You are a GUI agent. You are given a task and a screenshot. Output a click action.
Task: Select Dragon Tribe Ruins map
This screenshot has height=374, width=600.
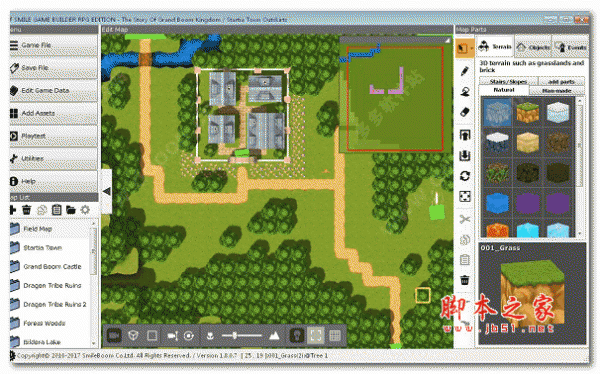coord(50,286)
